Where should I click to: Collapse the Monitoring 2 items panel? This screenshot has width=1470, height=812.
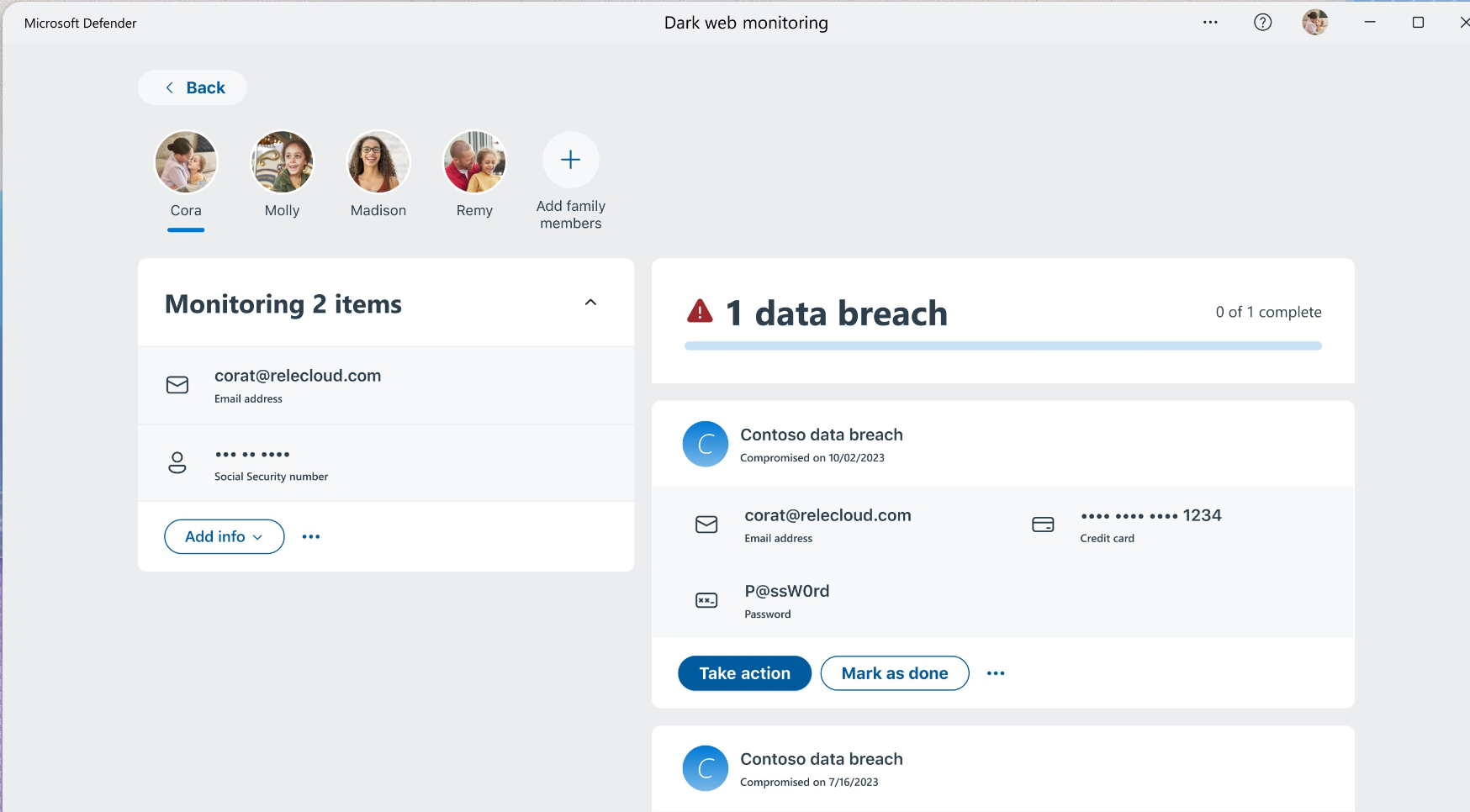590,303
